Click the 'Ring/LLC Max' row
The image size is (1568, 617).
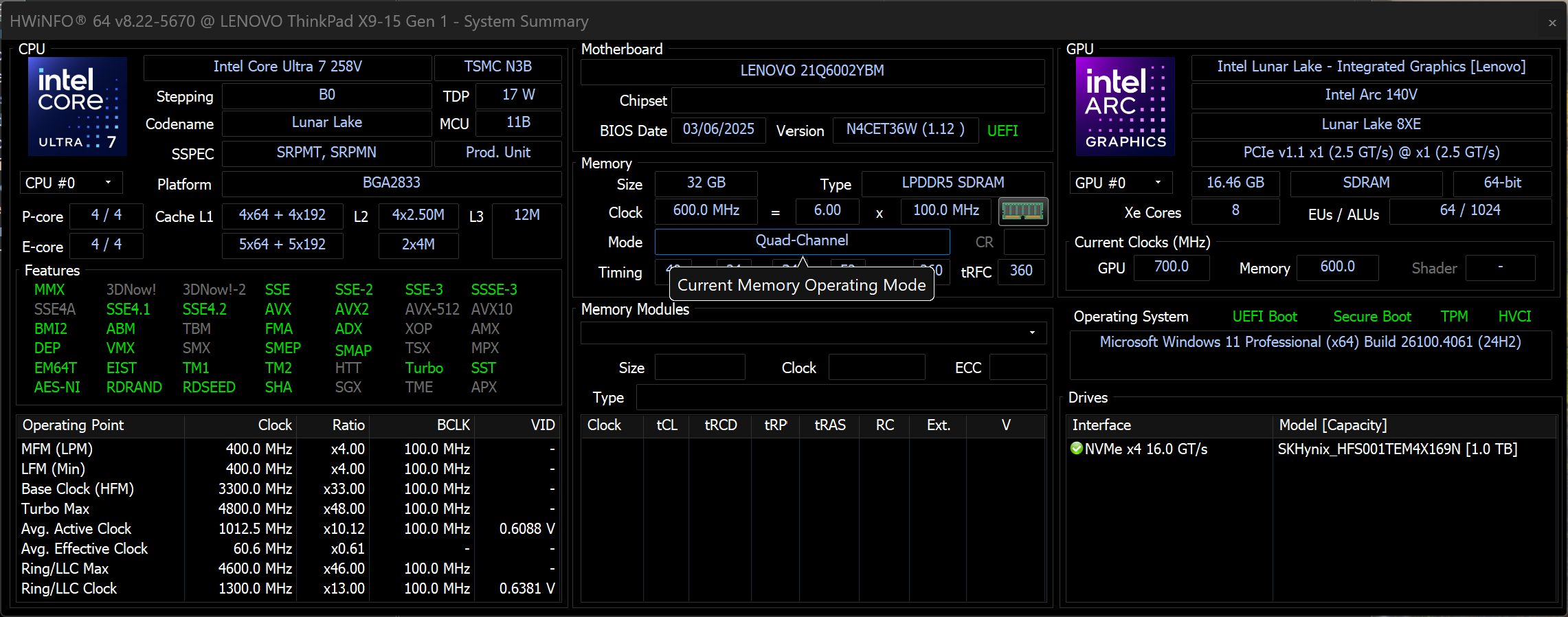pos(288,569)
